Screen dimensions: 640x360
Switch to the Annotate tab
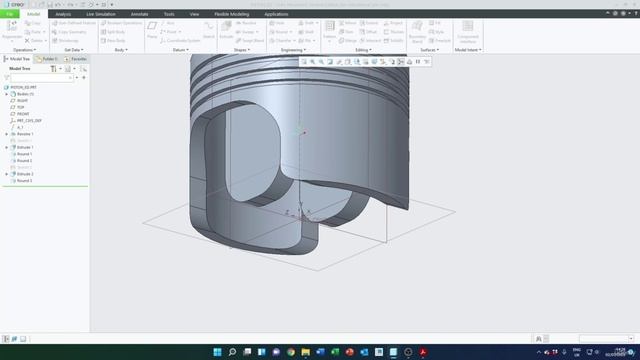pos(139,14)
